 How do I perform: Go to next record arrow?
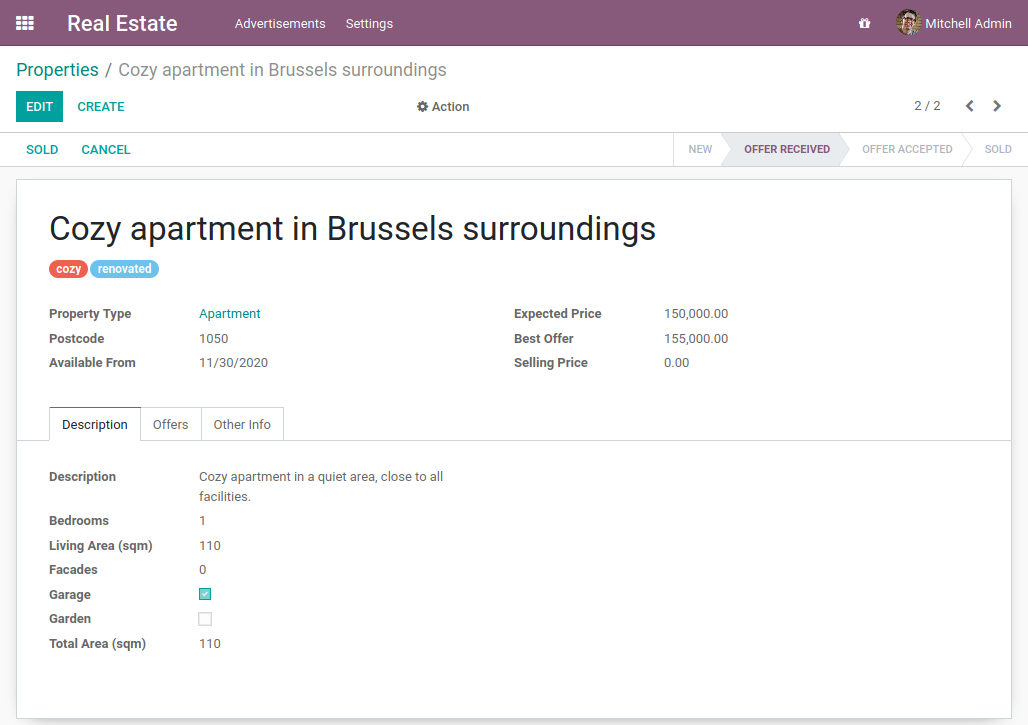click(x=997, y=106)
